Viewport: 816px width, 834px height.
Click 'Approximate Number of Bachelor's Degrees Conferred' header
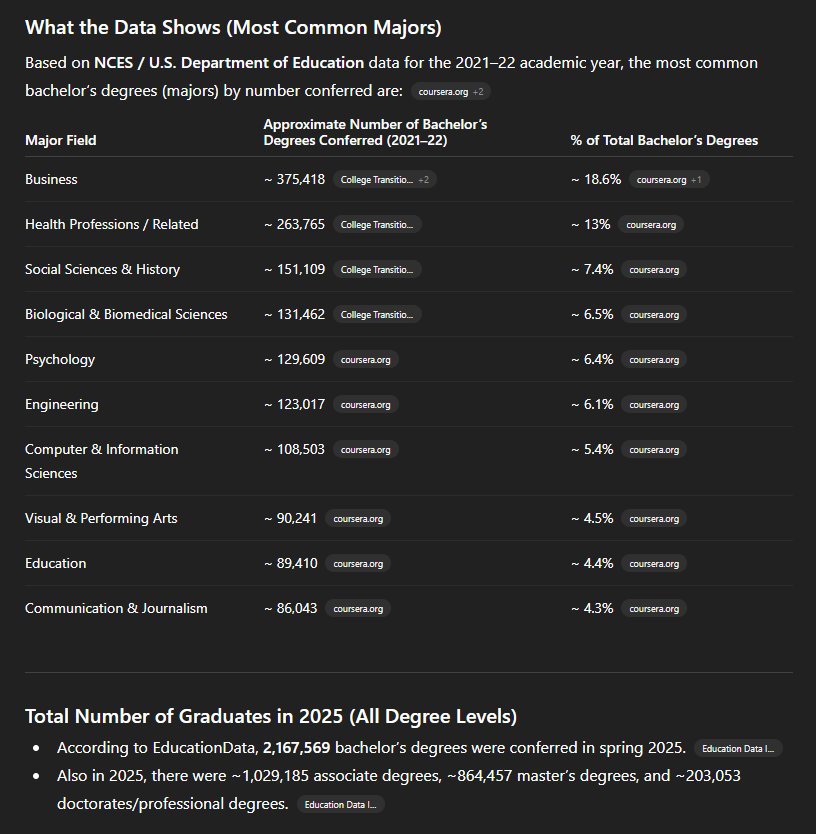pyautogui.click(x=375, y=132)
